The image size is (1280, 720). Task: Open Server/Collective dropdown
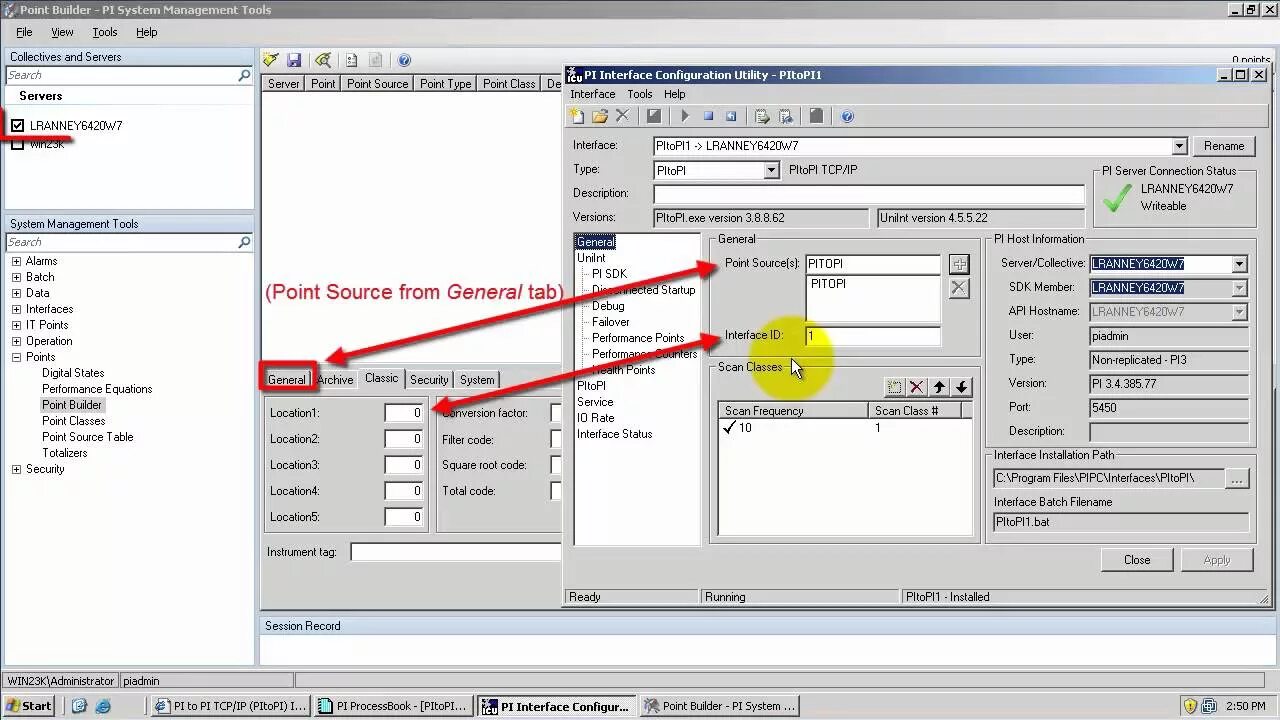click(1239, 264)
